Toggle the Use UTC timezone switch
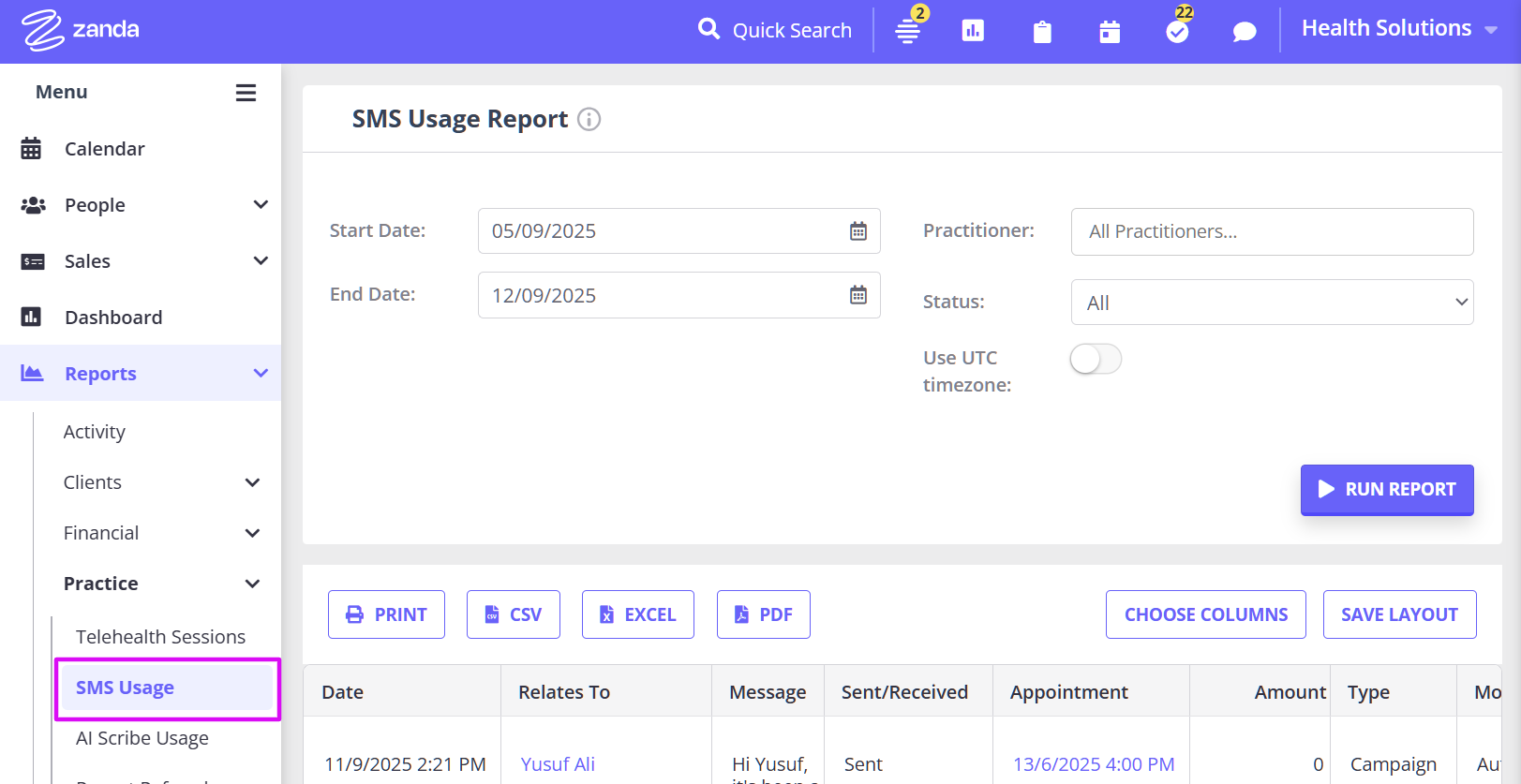Viewport: 1521px width, 784px height. [1096, 359]
